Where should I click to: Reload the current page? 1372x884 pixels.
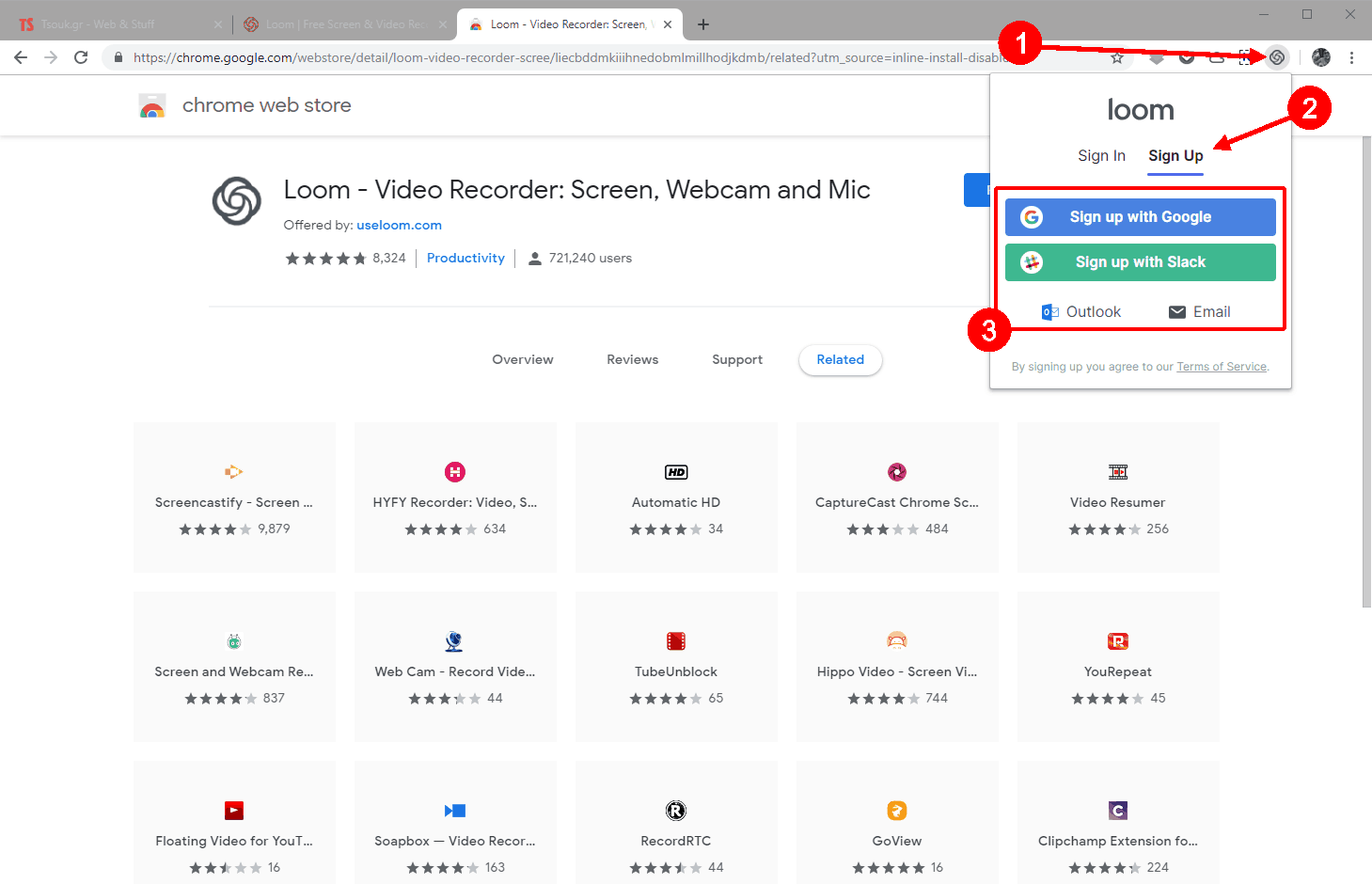[x=81, y=57]
